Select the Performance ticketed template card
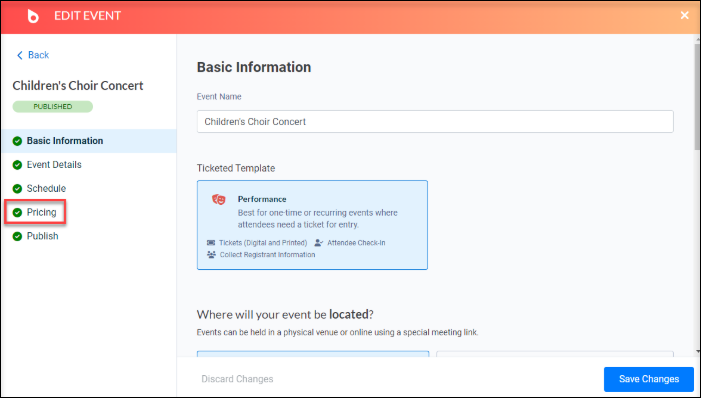The height and width of the screenshot is (398, 701). [312, 225]
